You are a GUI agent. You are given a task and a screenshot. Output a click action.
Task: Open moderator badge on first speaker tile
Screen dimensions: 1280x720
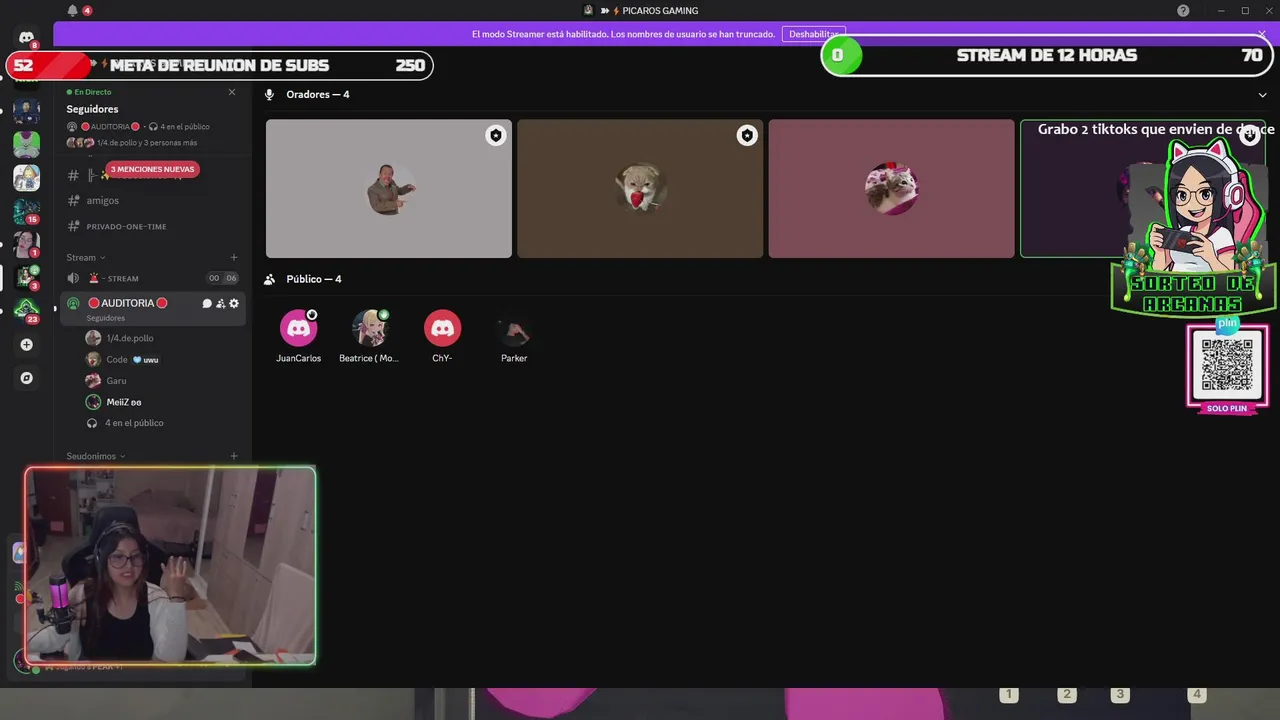click(495, 135)
